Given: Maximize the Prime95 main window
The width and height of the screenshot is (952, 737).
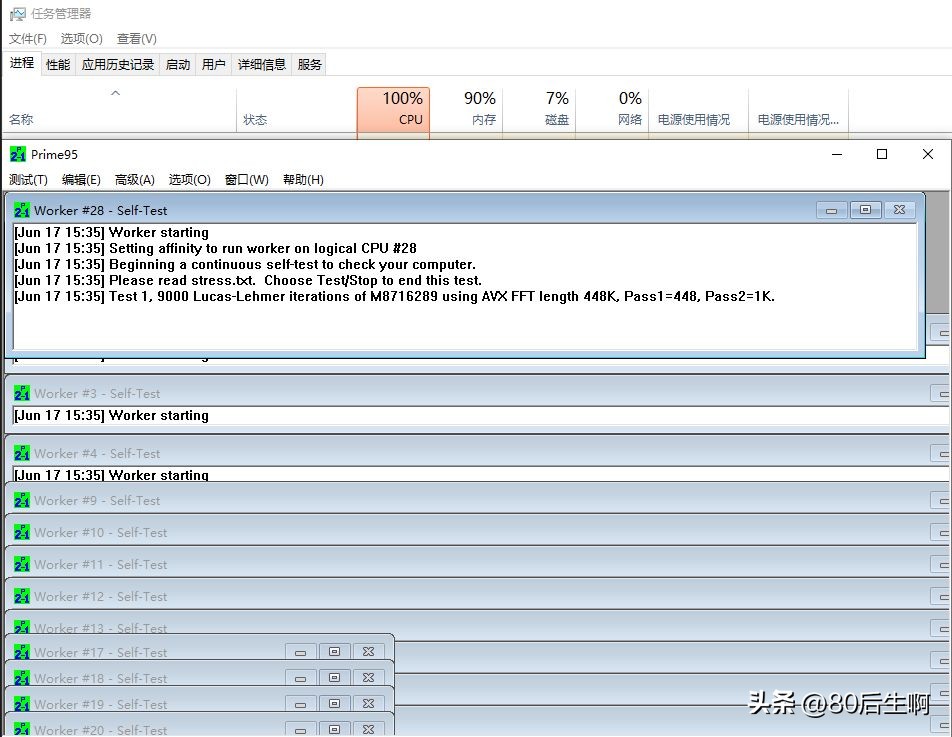Looking at the screenshot, I should [882, 154].
